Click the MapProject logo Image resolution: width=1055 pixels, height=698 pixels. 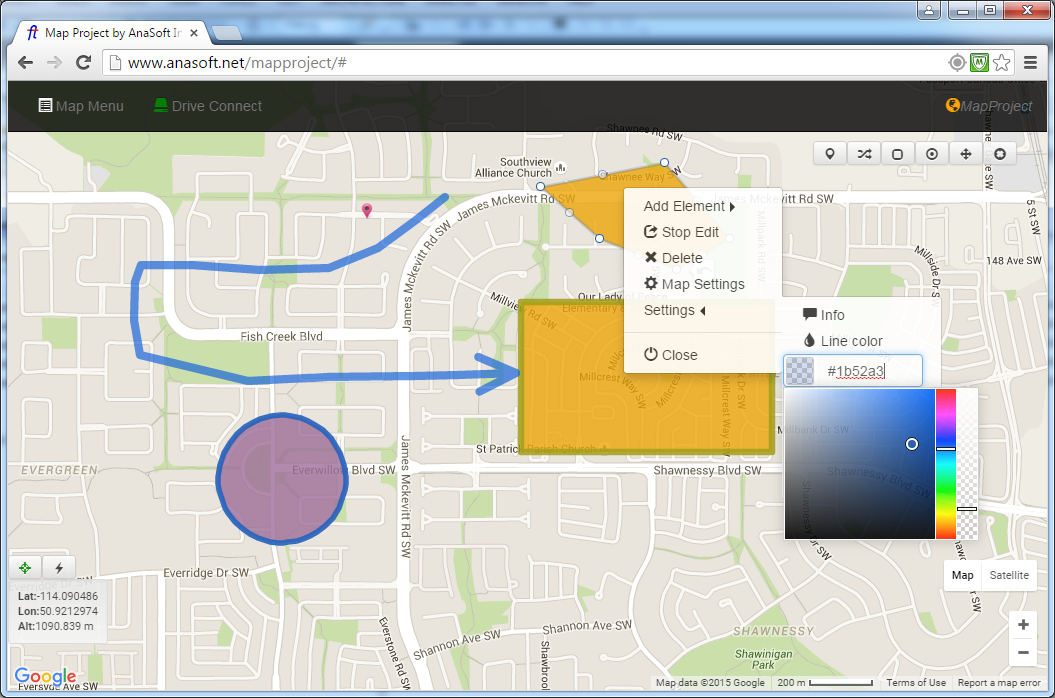(988, 106)
